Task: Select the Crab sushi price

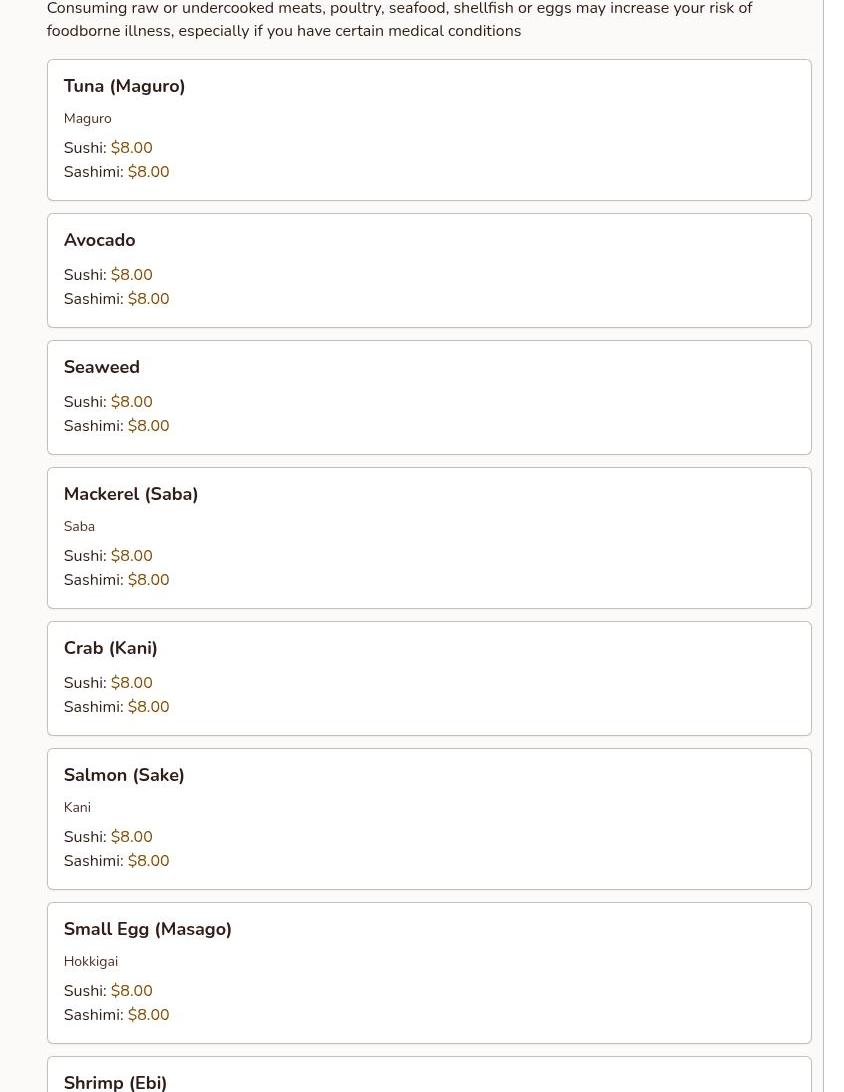Action: pos(131,683)
